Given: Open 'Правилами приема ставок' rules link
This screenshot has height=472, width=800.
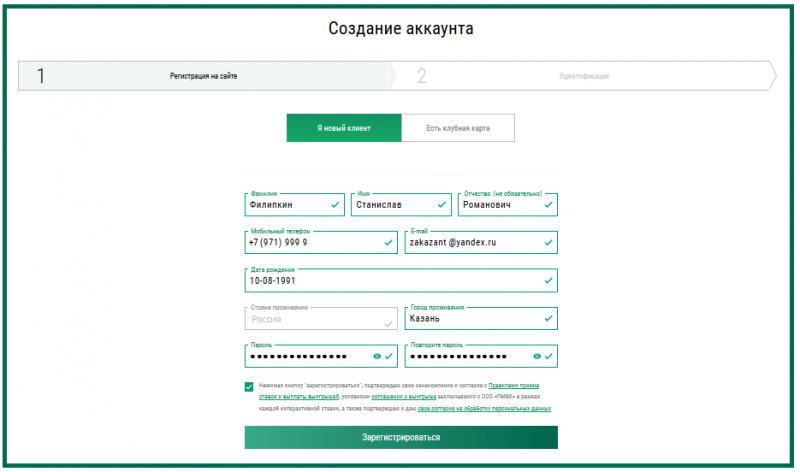Looking at the screenshot, I should click(x=399, y=391).
